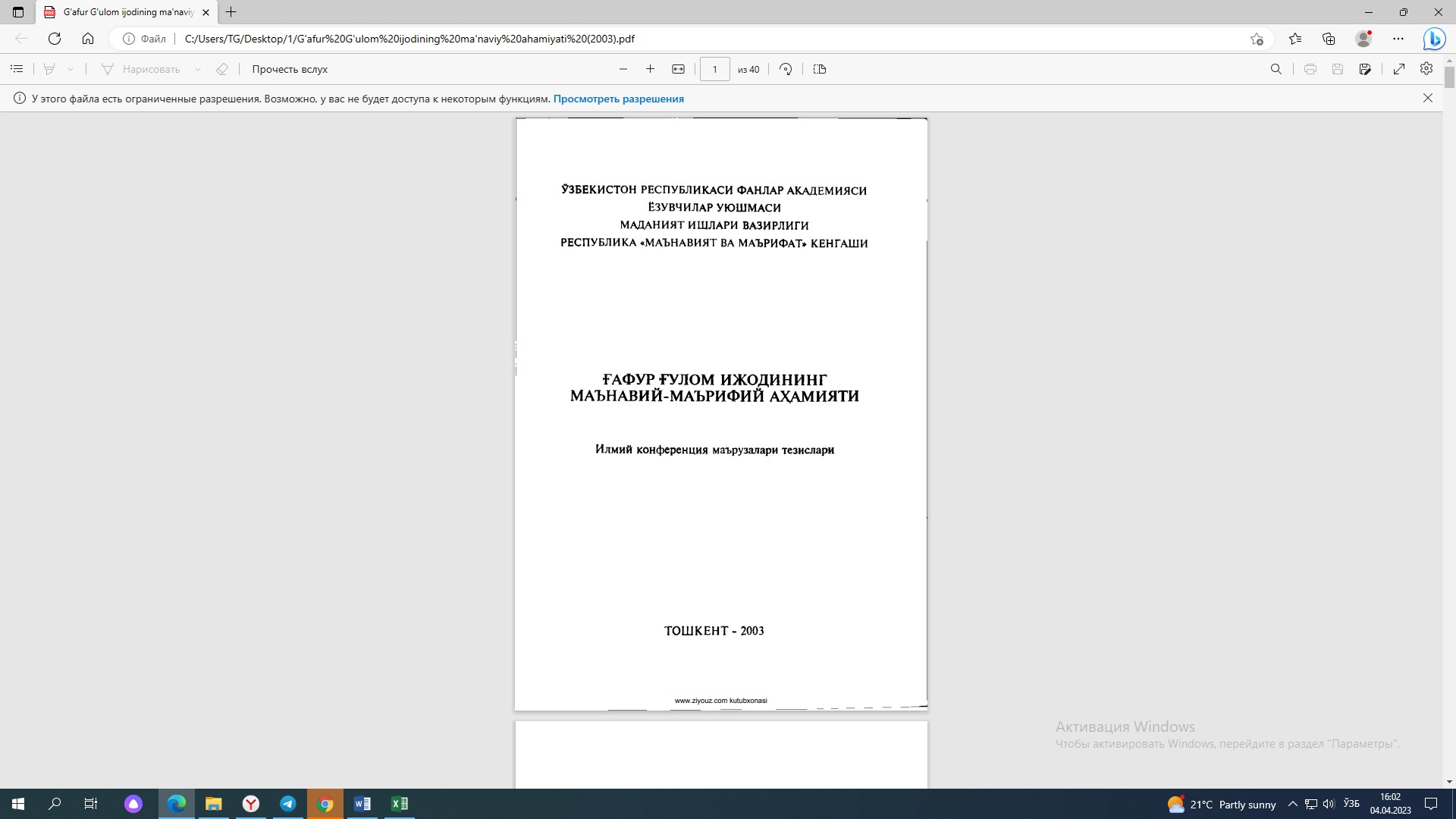This screenshot has width=1456, height=819.
Task: Toggle the page view layout icon
Action: pyautogui.click(x=820, y=69)
